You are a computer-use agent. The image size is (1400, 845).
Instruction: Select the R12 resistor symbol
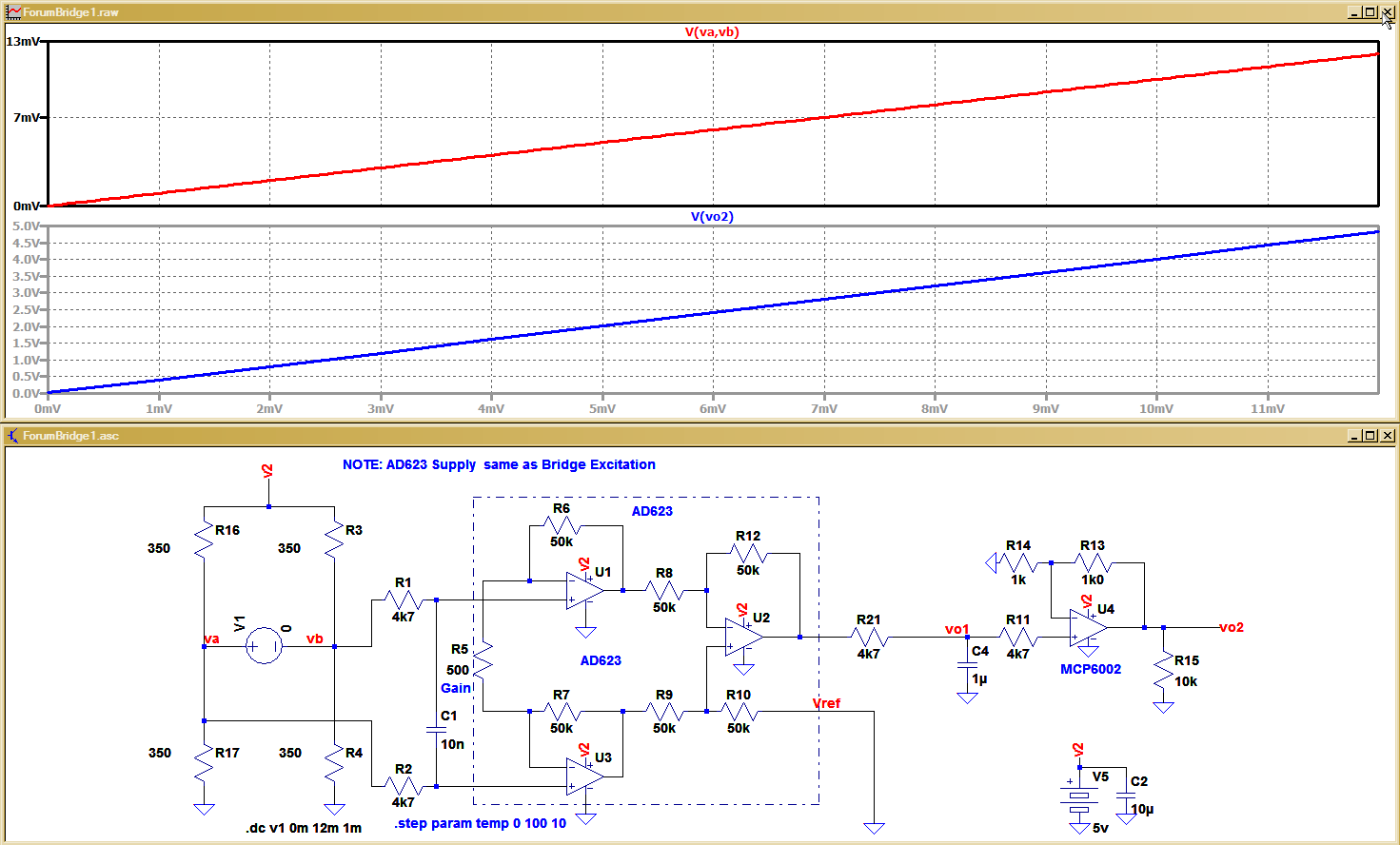(748, 553)
